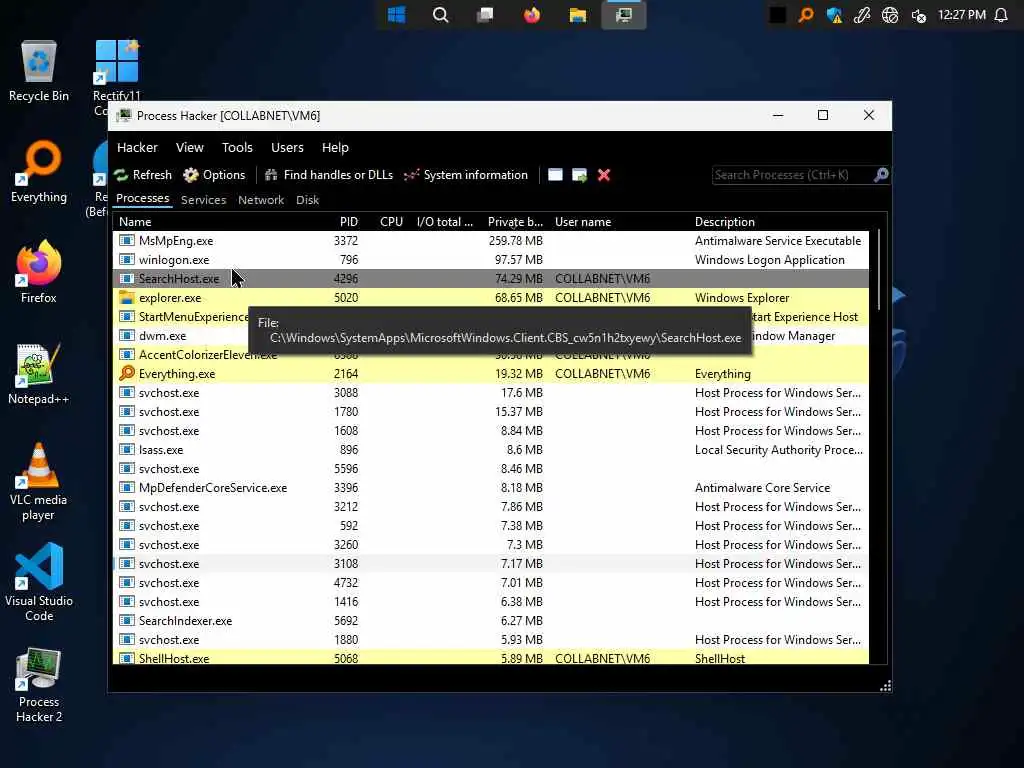Screen dimensions: 1024x768
Task: Select Visual Studio Code desktop shortcut
Action: tap(39, 583)
